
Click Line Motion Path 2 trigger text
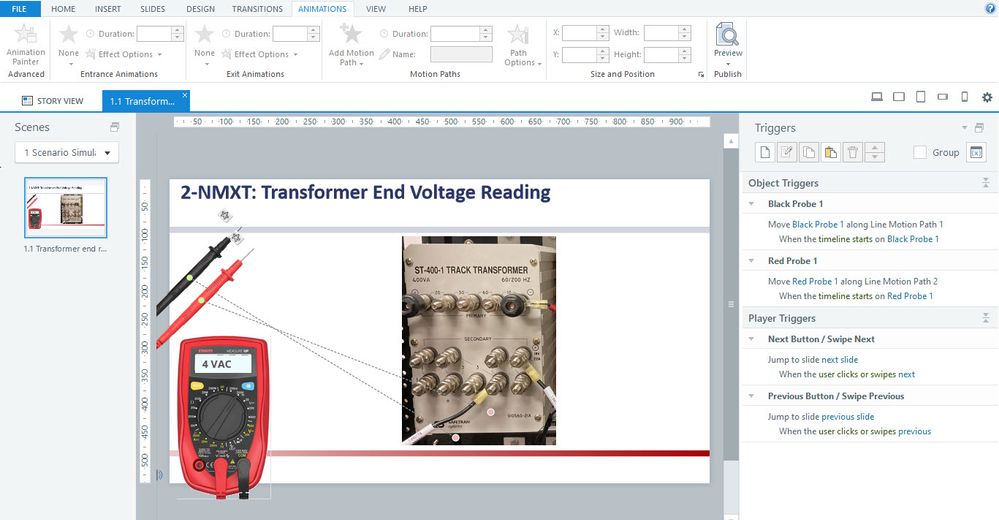click(901, 281)
